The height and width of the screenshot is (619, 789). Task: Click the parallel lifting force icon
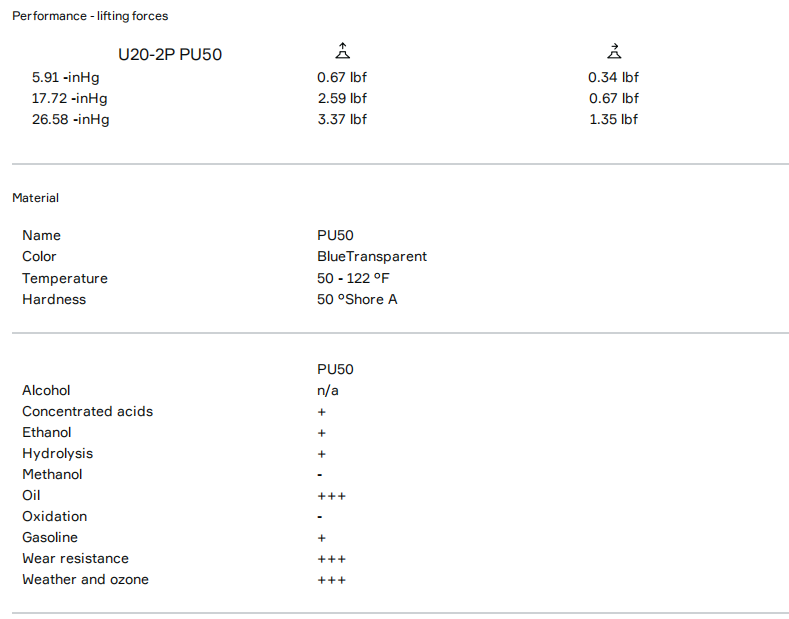tap(614, 52)
